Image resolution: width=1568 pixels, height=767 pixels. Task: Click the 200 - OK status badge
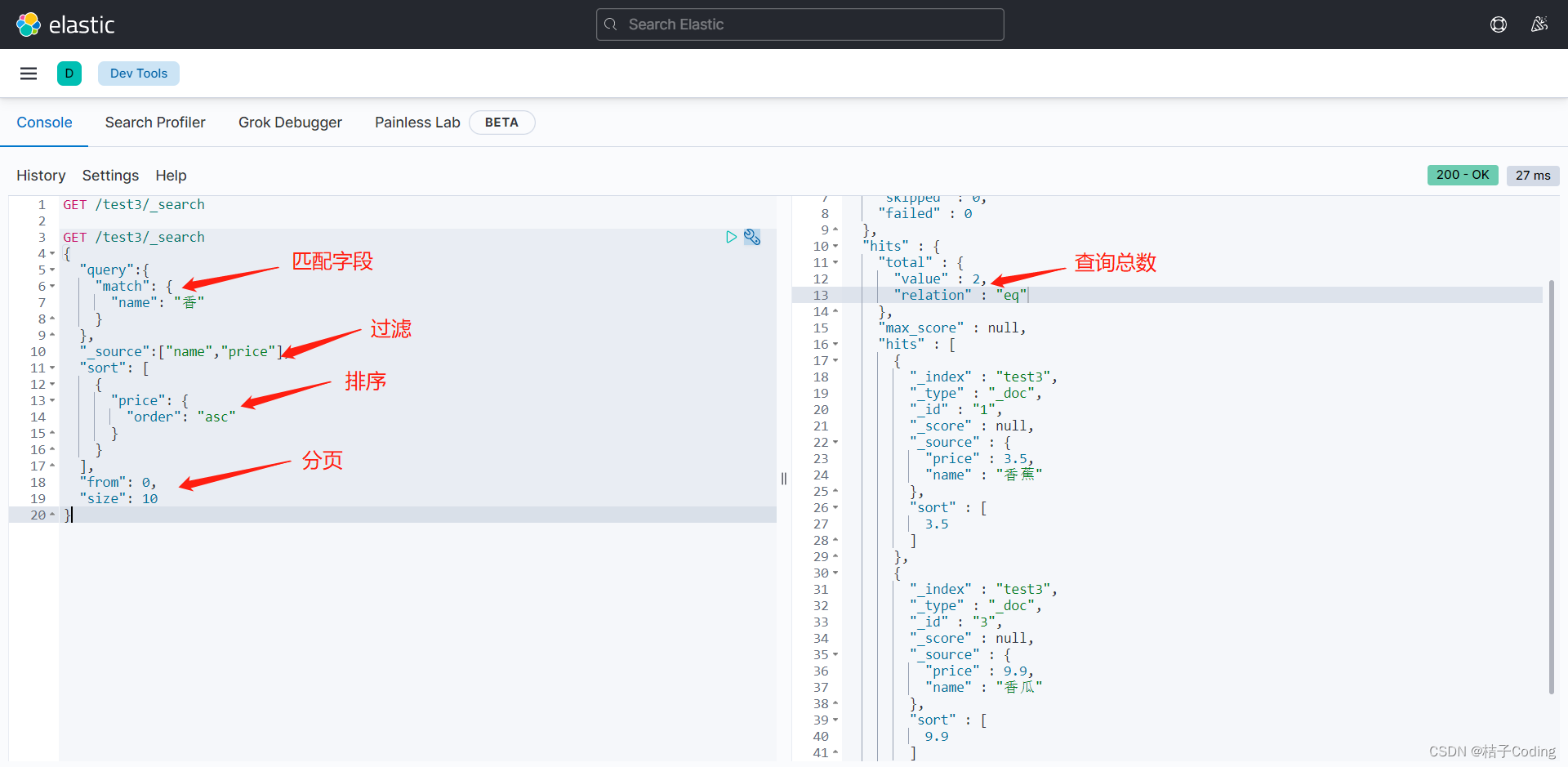pyautogui.click(x=1463, y=175)
